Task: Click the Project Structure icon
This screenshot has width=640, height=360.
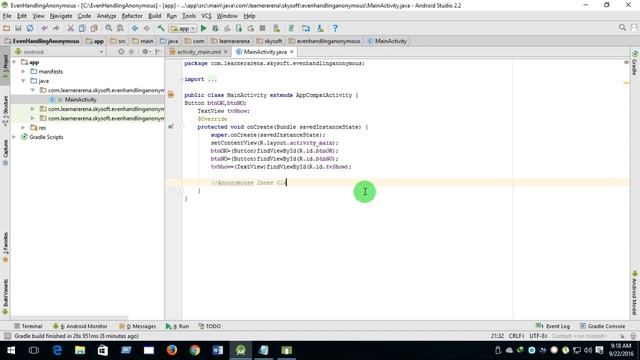Action: point(306,28)
